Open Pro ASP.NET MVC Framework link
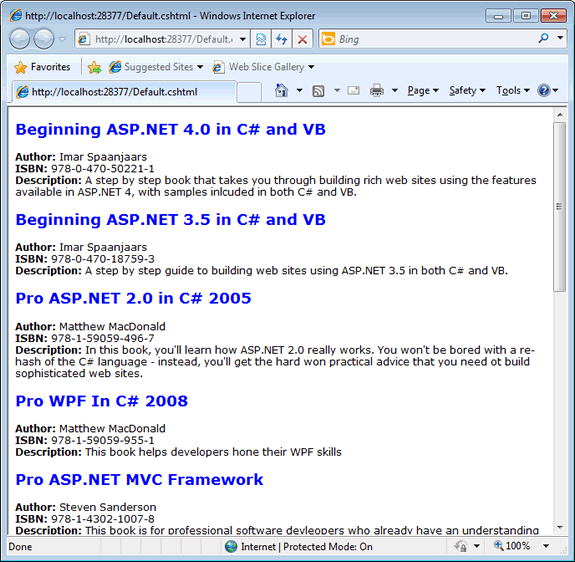The image size is (575, 562). pos(139,479)
